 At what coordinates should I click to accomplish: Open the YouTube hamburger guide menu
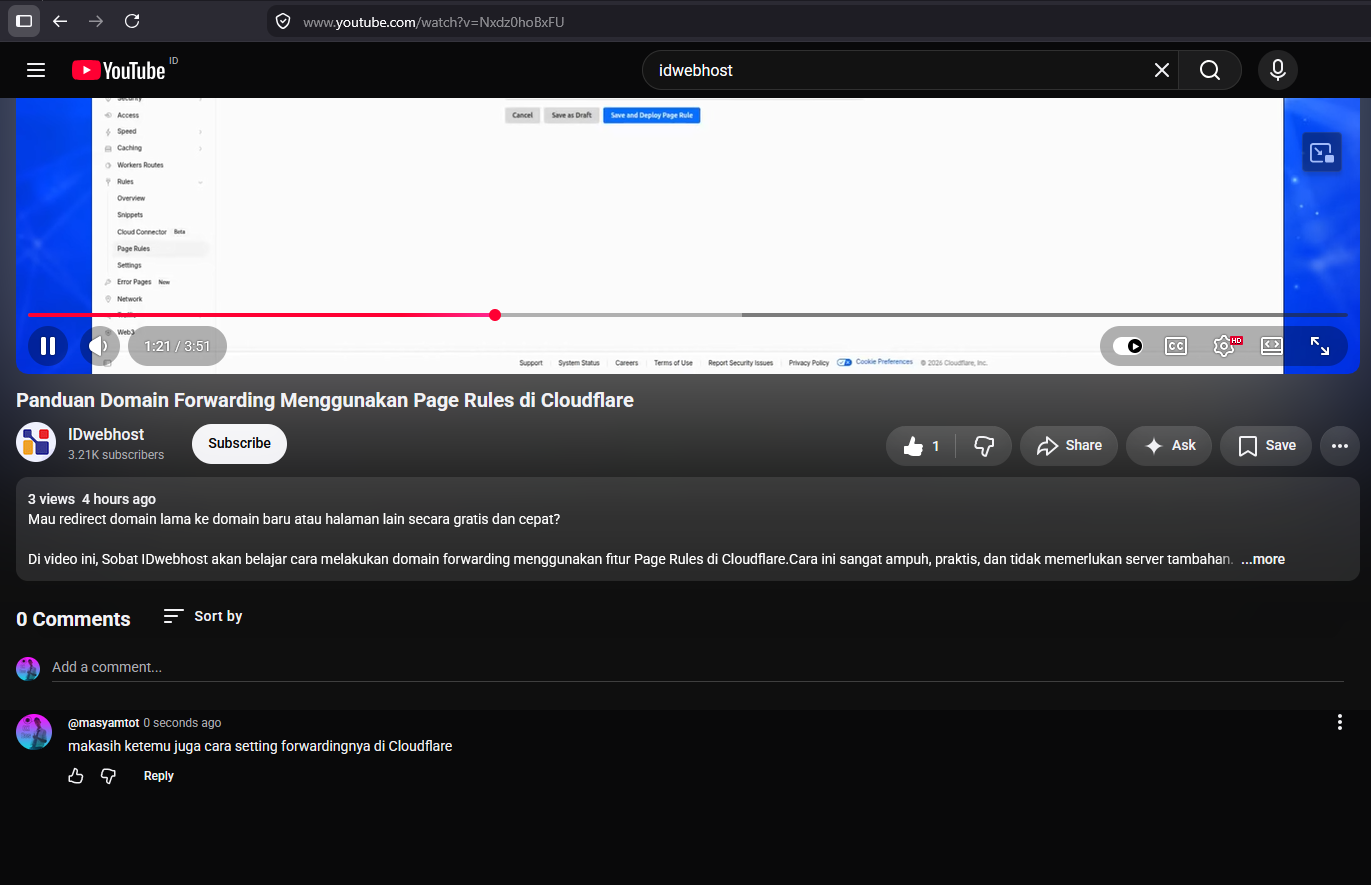tap(36, 70)
